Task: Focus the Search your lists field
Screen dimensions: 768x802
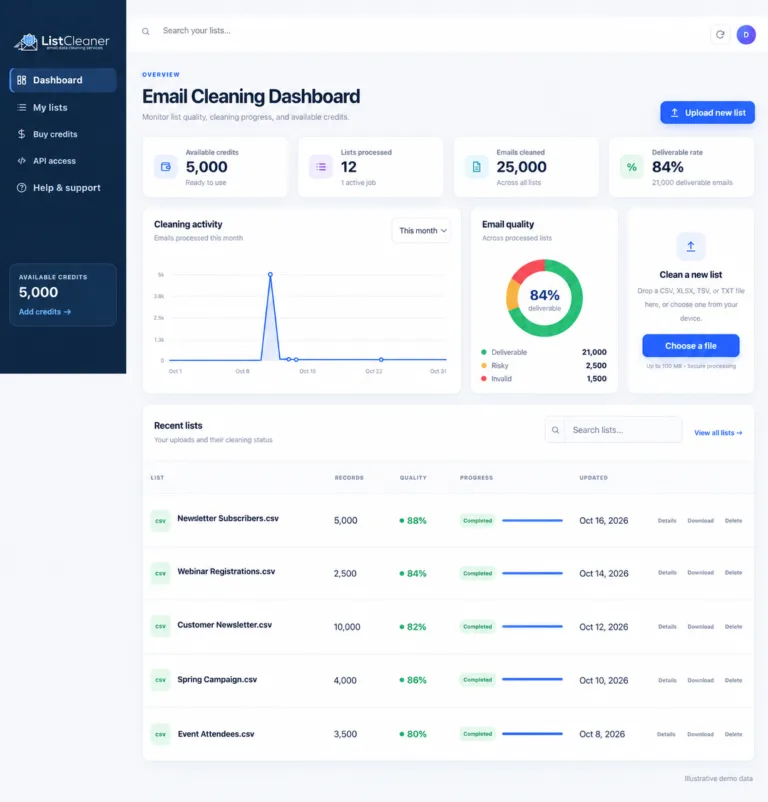Action: click(197, 31)
